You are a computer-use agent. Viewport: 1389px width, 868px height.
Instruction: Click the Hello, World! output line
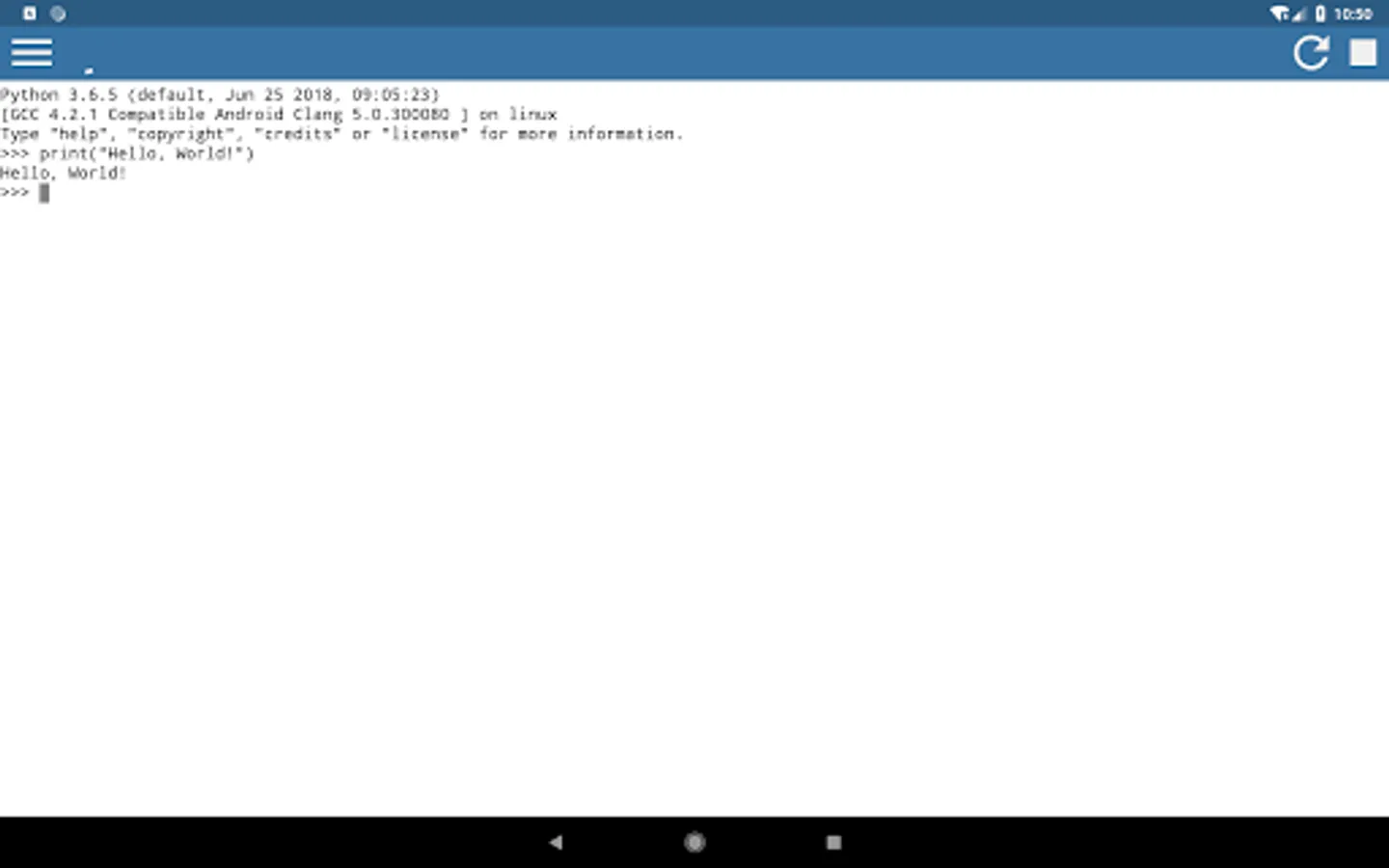[64, 173]
